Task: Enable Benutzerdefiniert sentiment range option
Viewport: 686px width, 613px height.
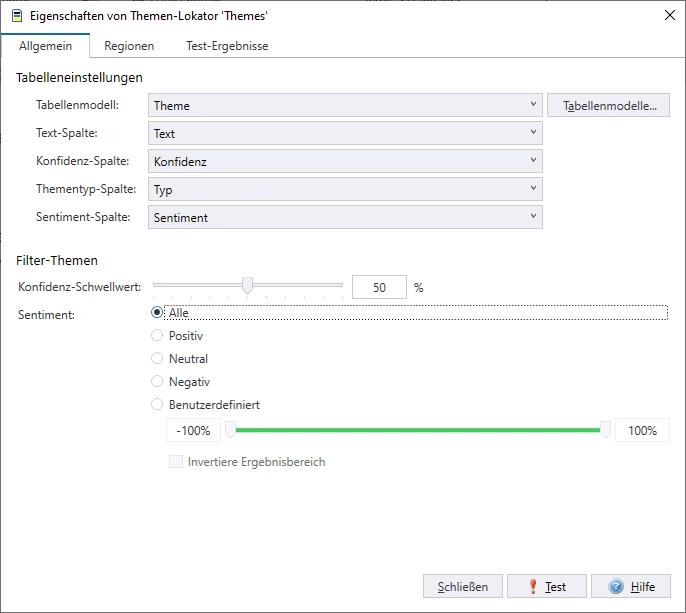Action: [x=157, y=405]
